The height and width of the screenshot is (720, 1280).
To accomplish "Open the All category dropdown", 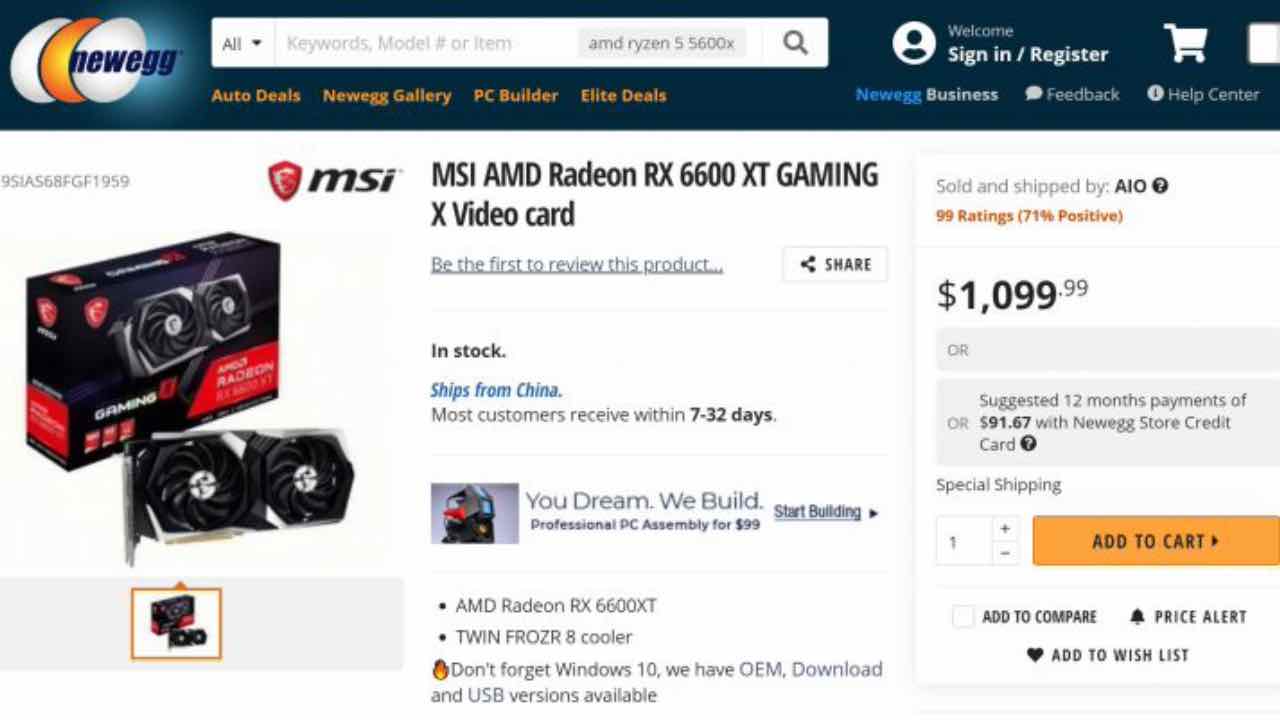I will (242, 43).
